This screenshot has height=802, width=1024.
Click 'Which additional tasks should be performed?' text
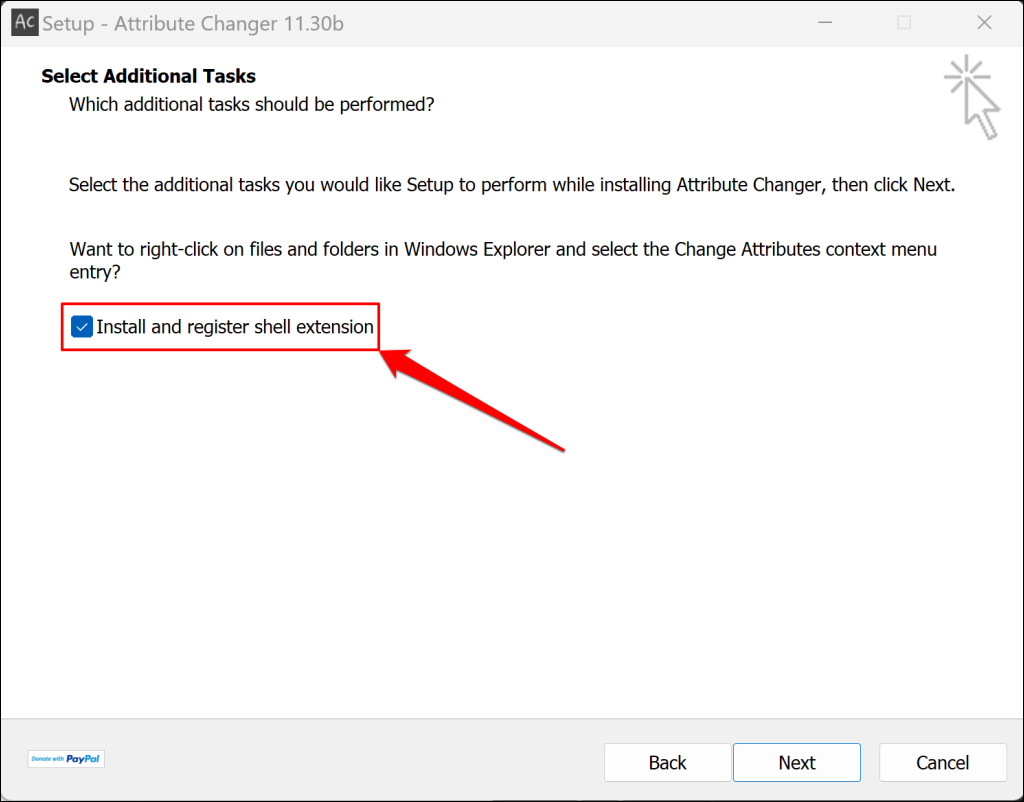pyautogui.click(x=251, y=104)
